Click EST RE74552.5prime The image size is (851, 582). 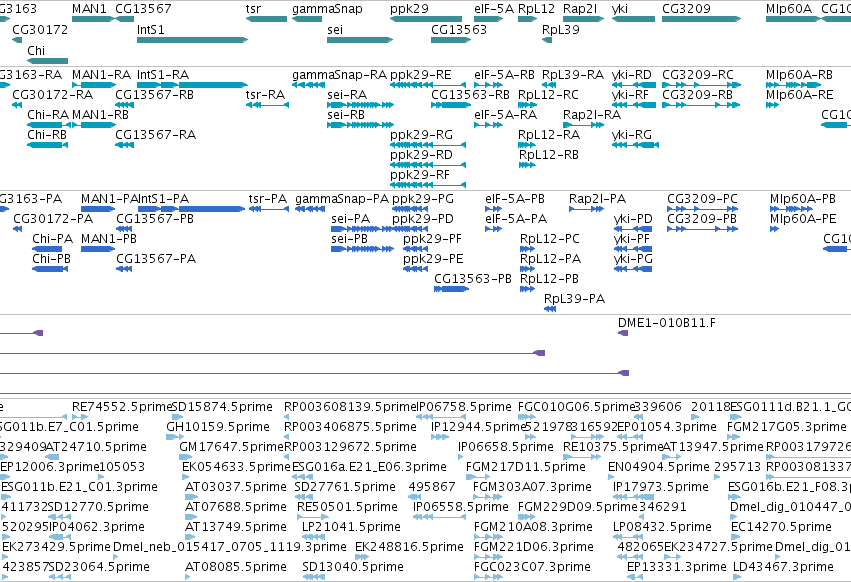[80, 417]
